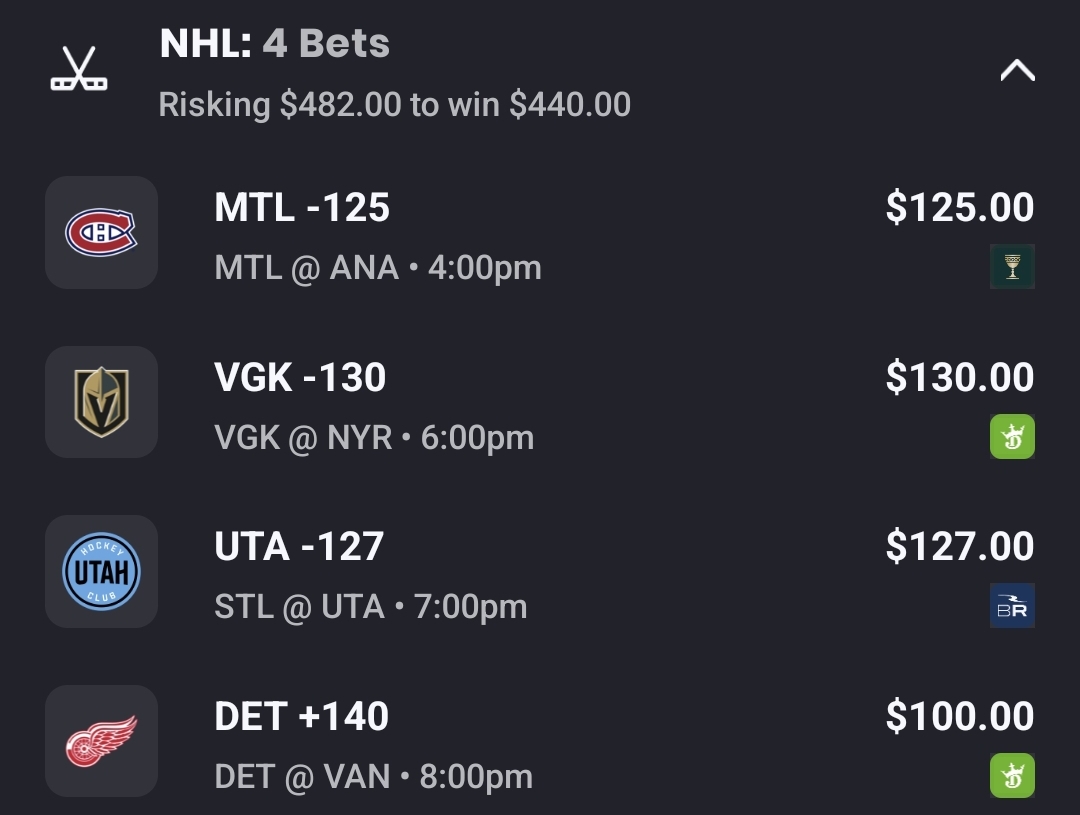Viewport: 1080px width, 815px height.
Task: Open the Montreal Canadiens team logo
Action: (101, 233)
